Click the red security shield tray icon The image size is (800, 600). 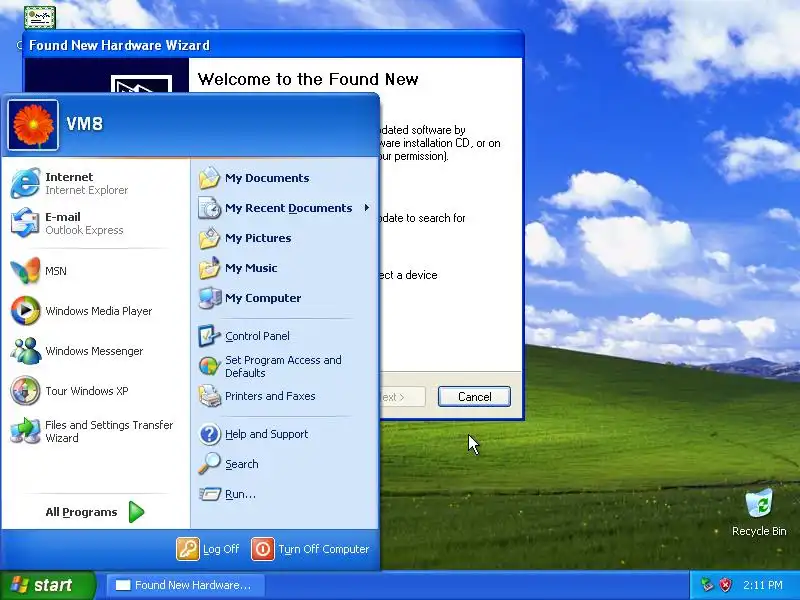[725, 585]
